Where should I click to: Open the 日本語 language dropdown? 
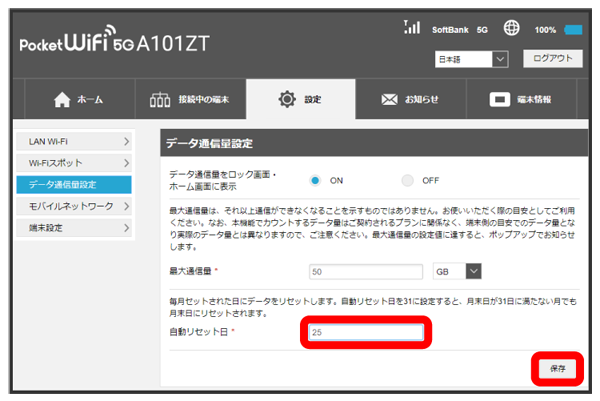[473, 60]
